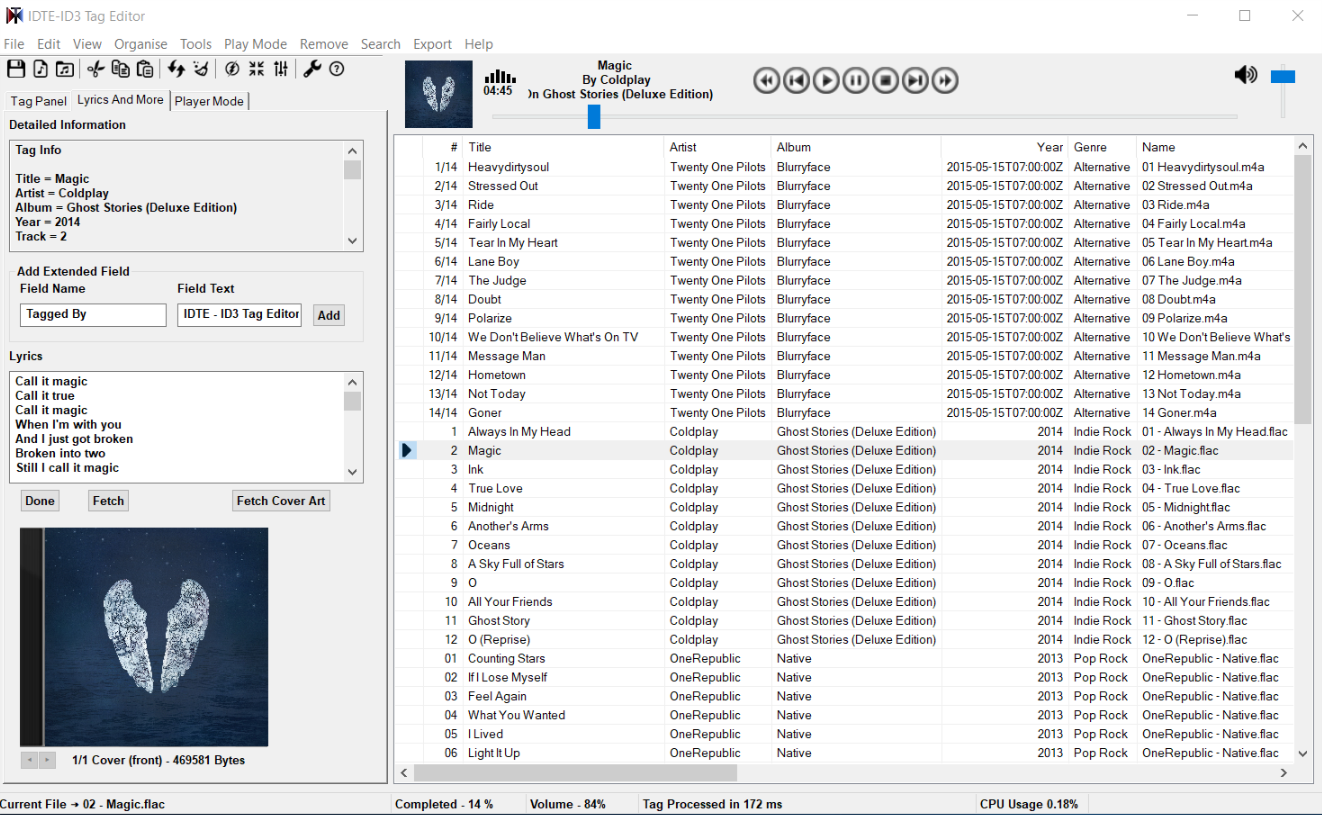Select the Counting Stars track row
Viewport: 1322px width, 815px height.
(x=843, y=659)
